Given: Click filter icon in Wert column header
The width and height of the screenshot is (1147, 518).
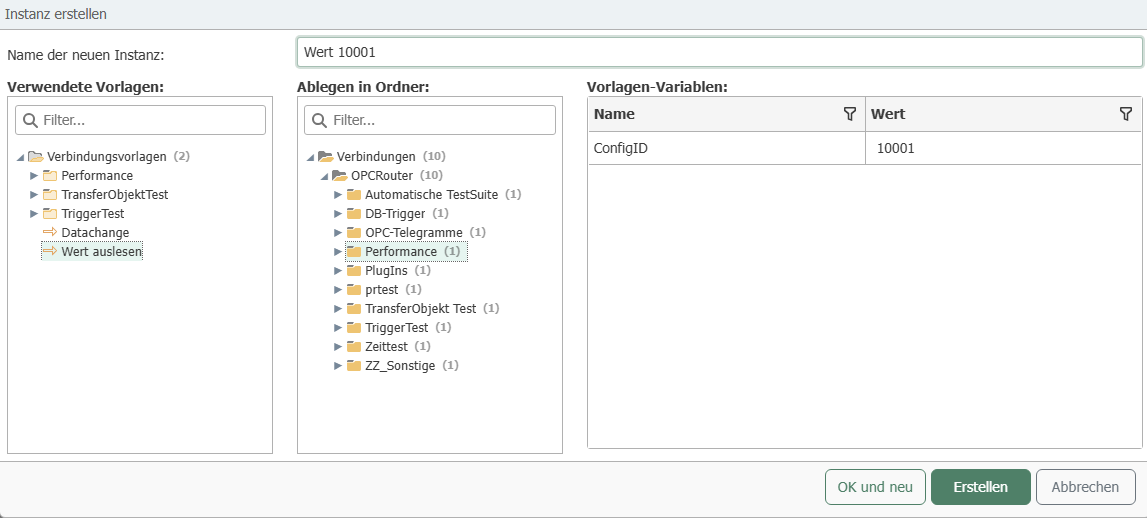Looking at the screenshot, I should [1125, 114].
